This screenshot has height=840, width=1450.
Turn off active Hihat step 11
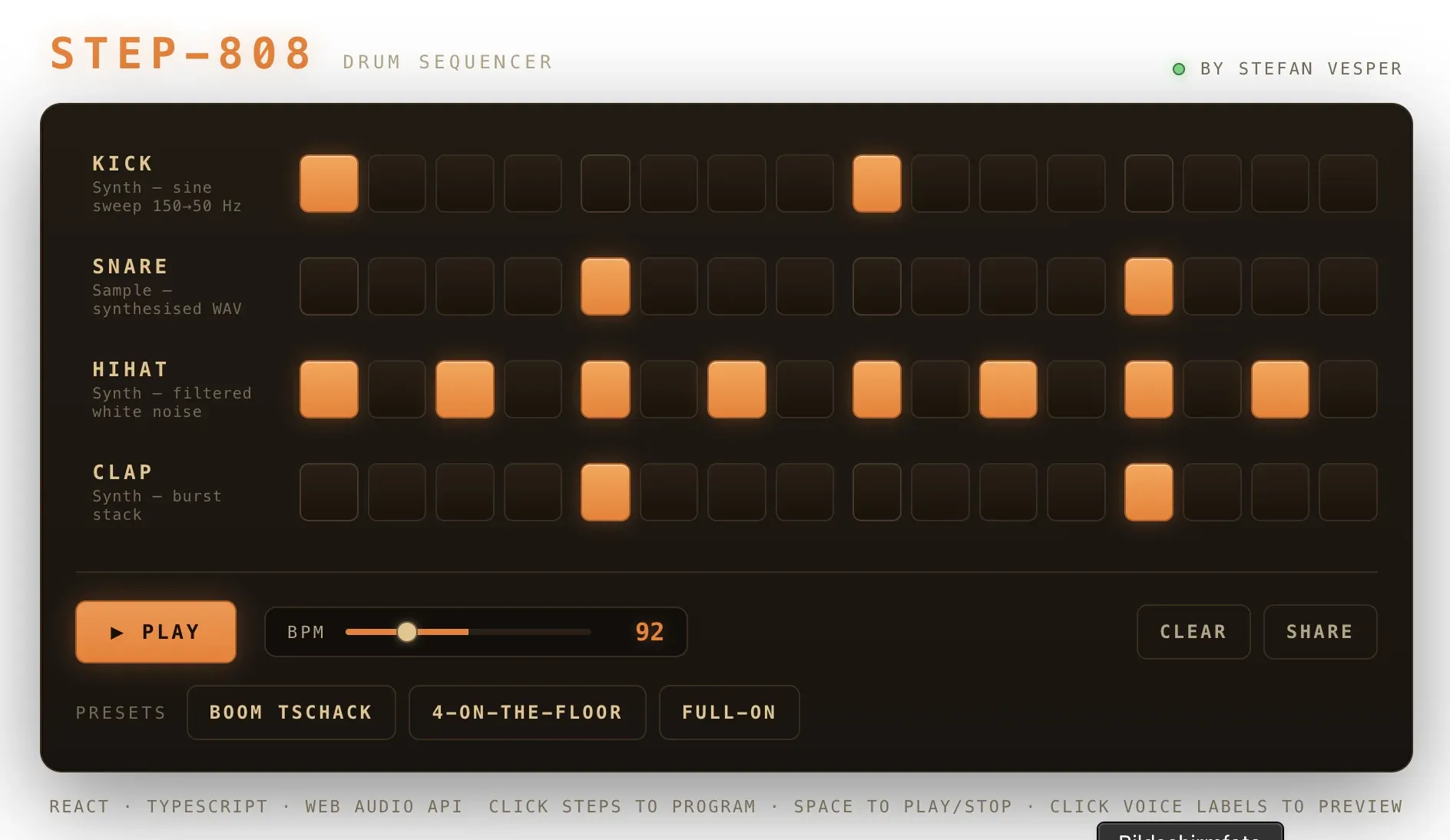[1008, 389]
